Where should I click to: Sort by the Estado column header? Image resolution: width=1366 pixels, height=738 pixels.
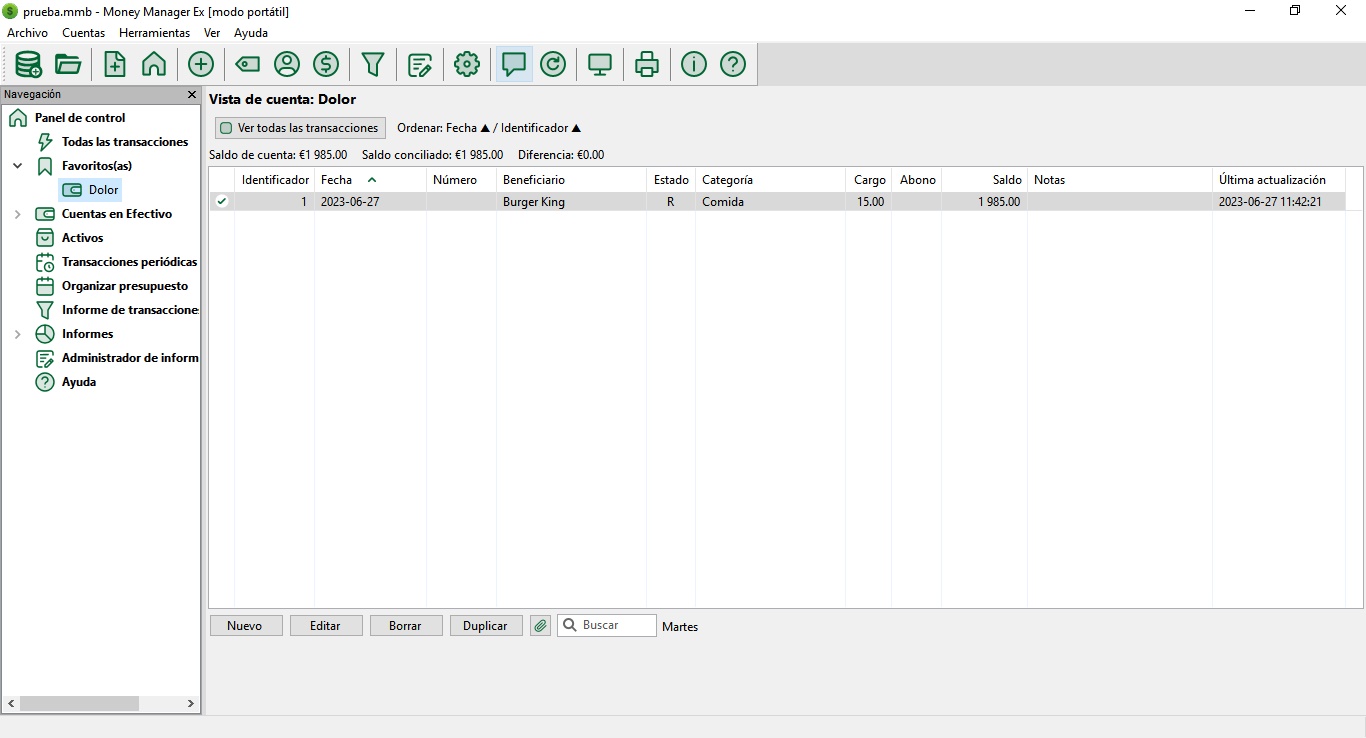pos(671,180)
